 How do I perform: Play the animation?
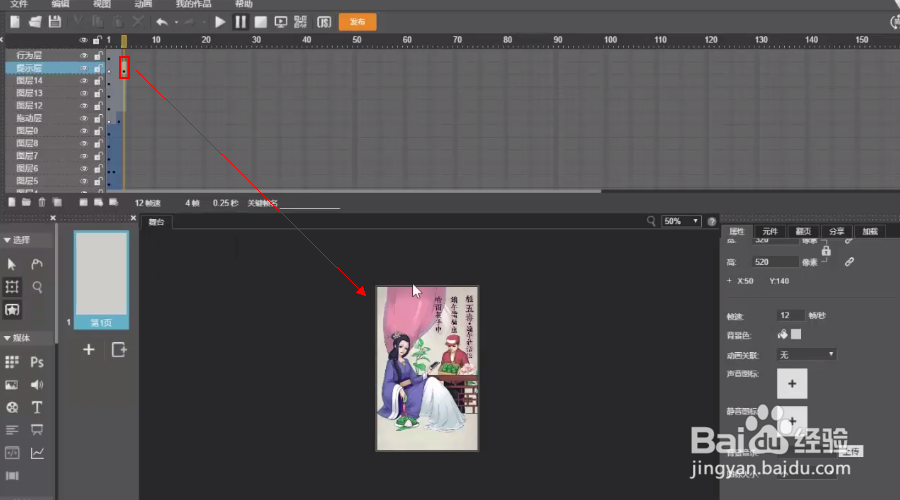[220, 22]
